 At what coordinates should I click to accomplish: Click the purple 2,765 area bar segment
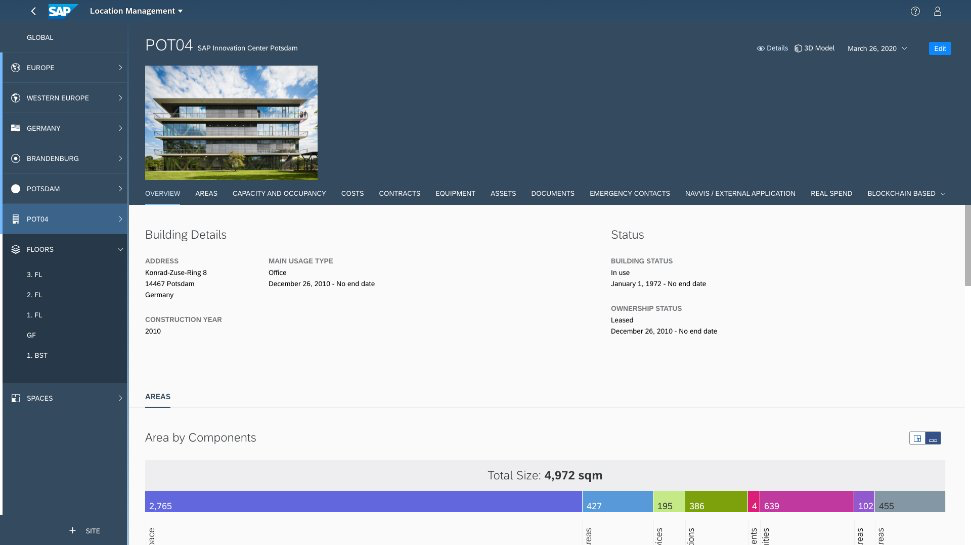click(364, 502)
